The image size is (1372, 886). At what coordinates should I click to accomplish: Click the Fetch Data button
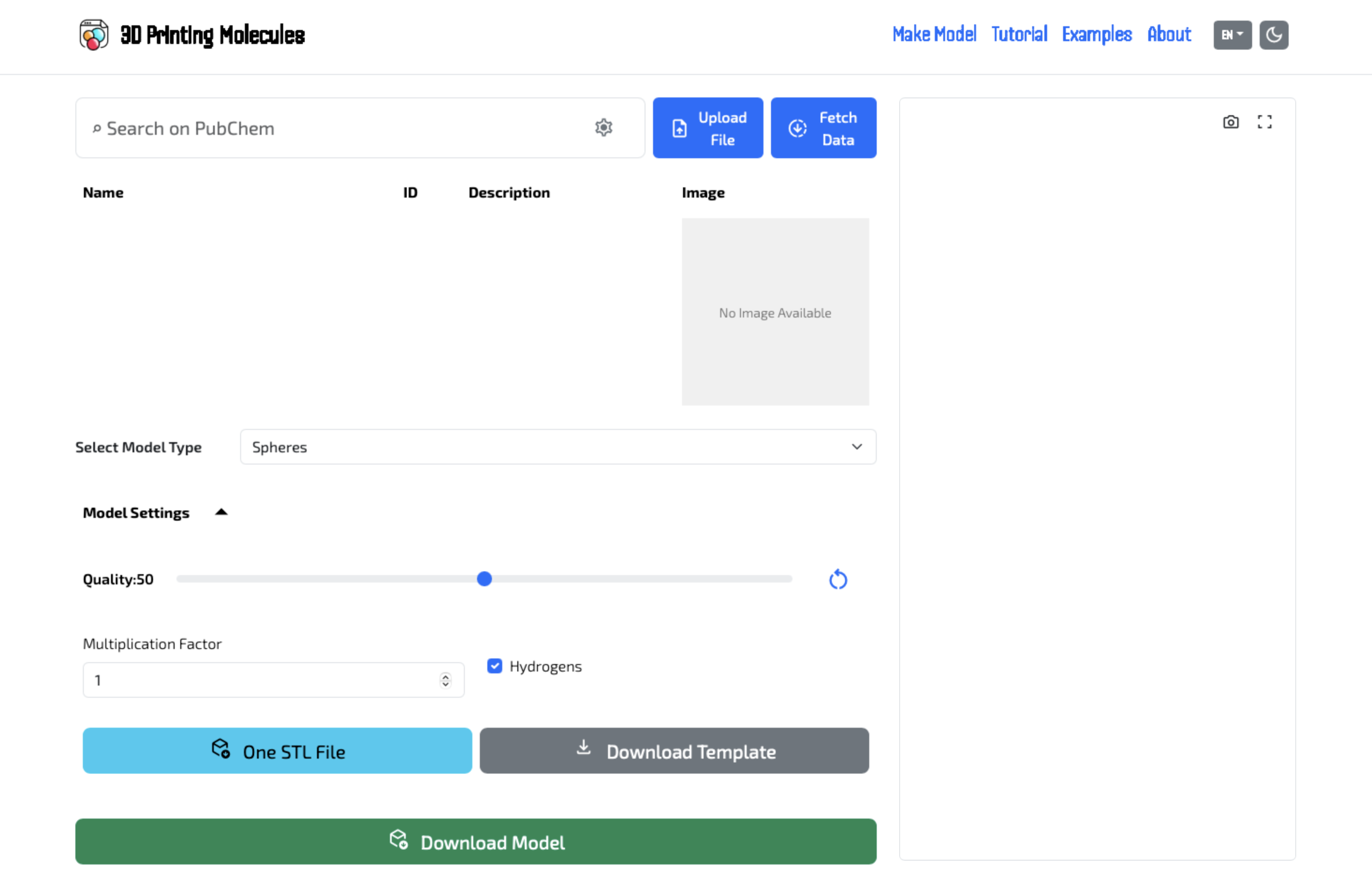[823, 128]
